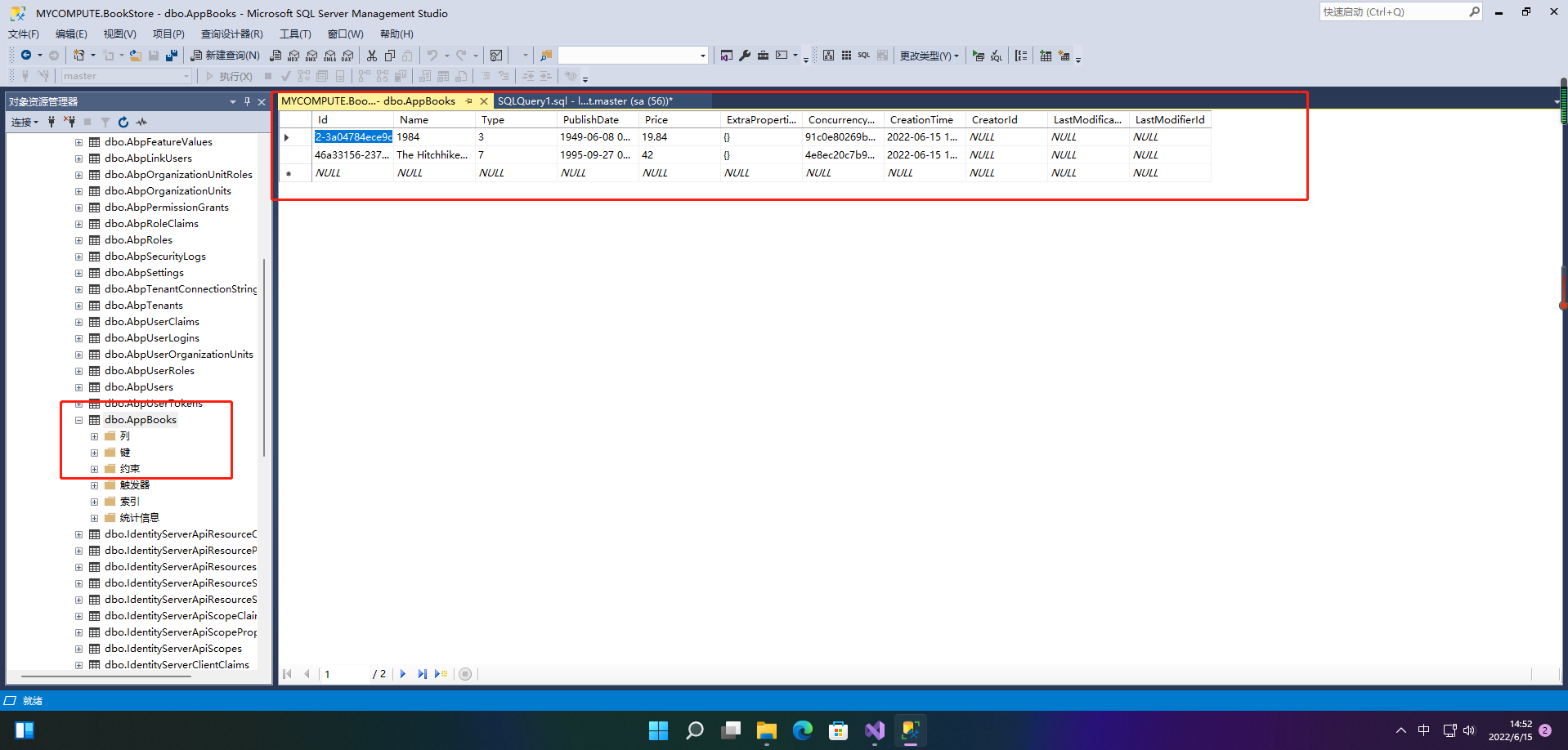Viewport: 1568px width, 750px height.
Task: Click the copy icon in toolbar
Action: tap(390, 56)
